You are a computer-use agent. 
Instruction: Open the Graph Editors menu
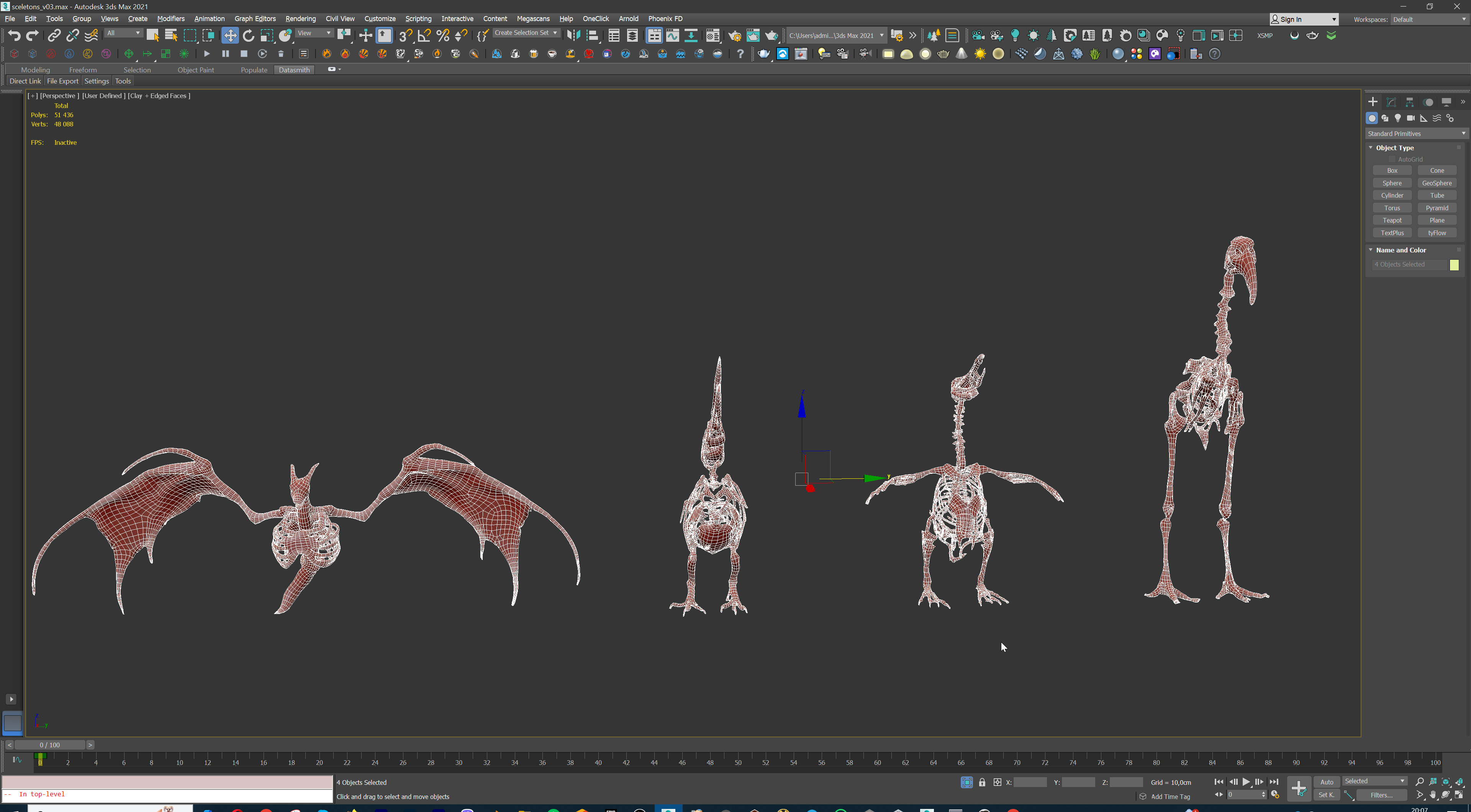(255, 19)
